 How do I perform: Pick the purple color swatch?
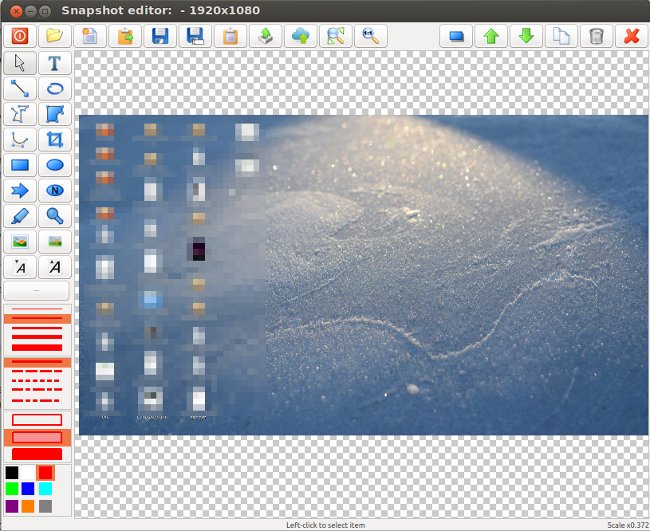click(12, 506)
